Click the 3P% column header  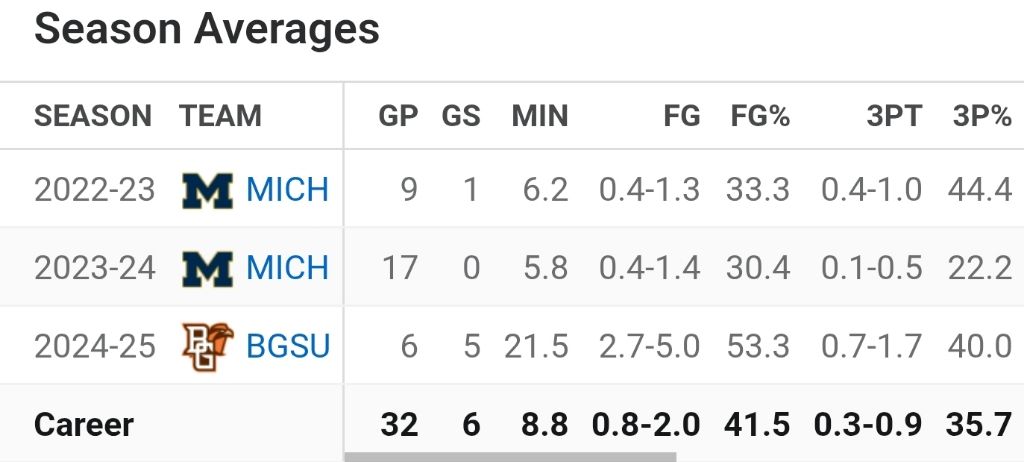pyautogui.click(x=982, y=116)
